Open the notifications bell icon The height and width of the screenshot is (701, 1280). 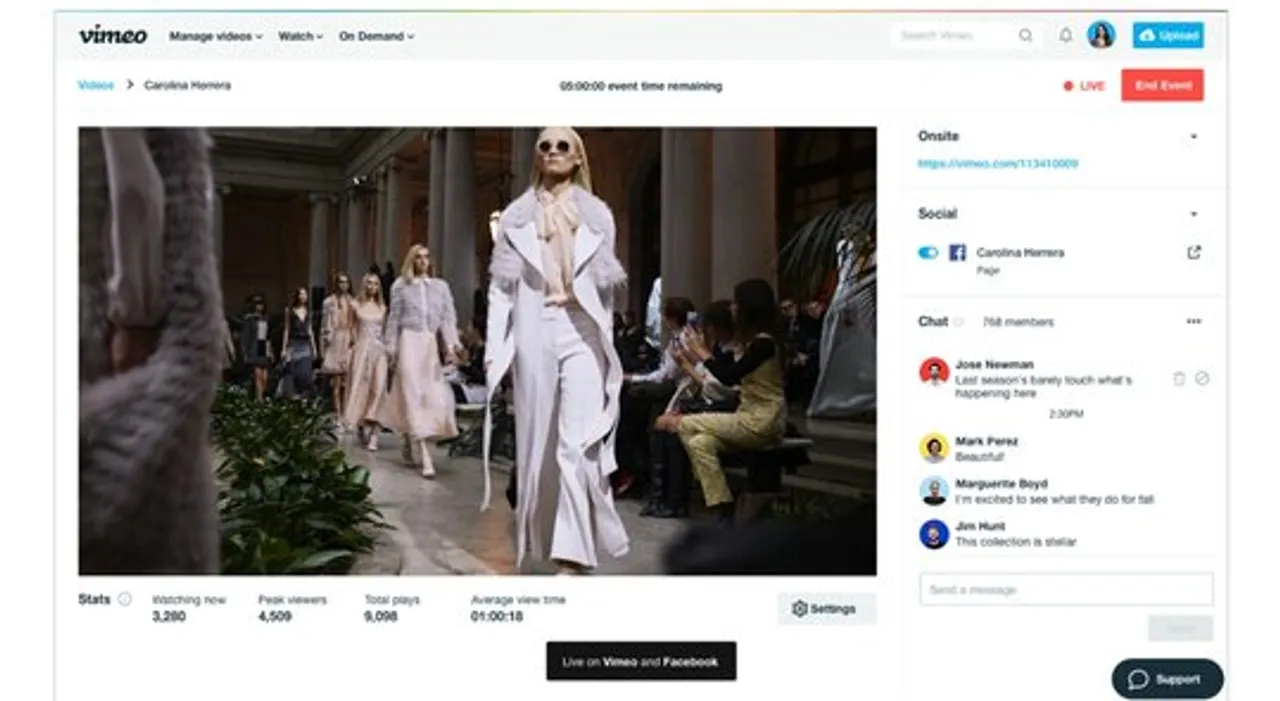pos(1066,35)
